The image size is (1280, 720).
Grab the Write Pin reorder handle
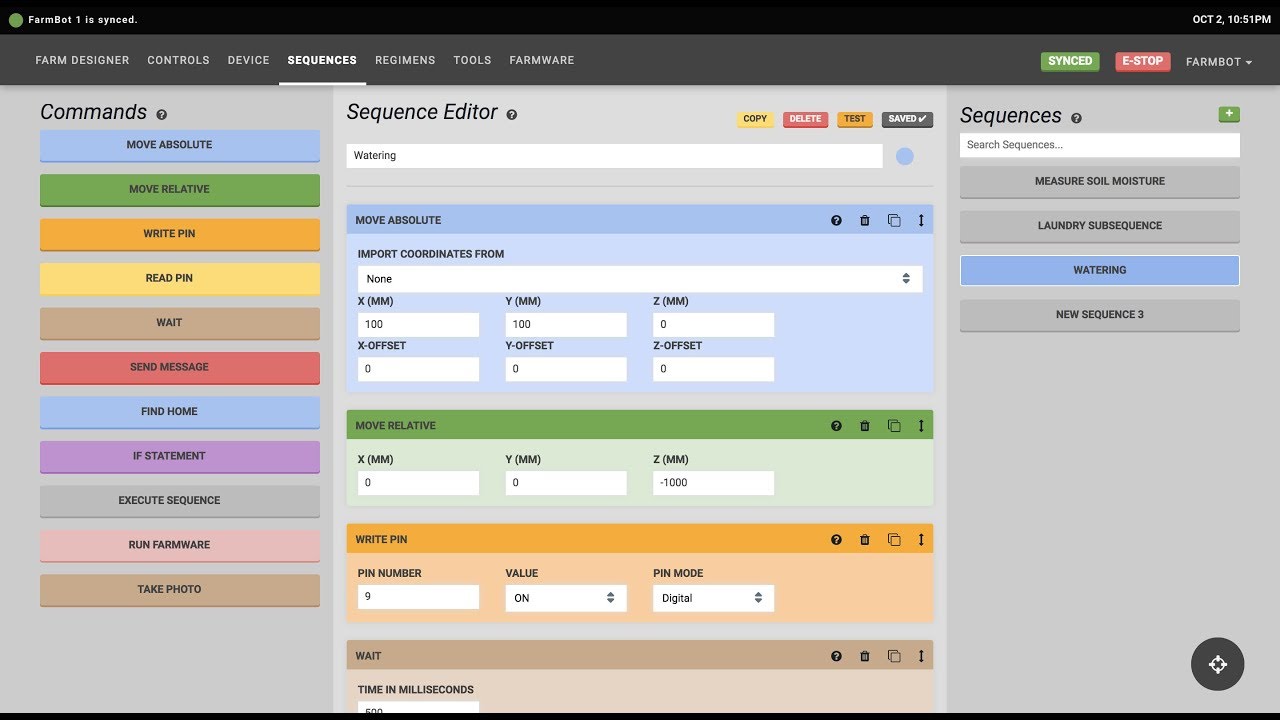click(x=921, y=539)
